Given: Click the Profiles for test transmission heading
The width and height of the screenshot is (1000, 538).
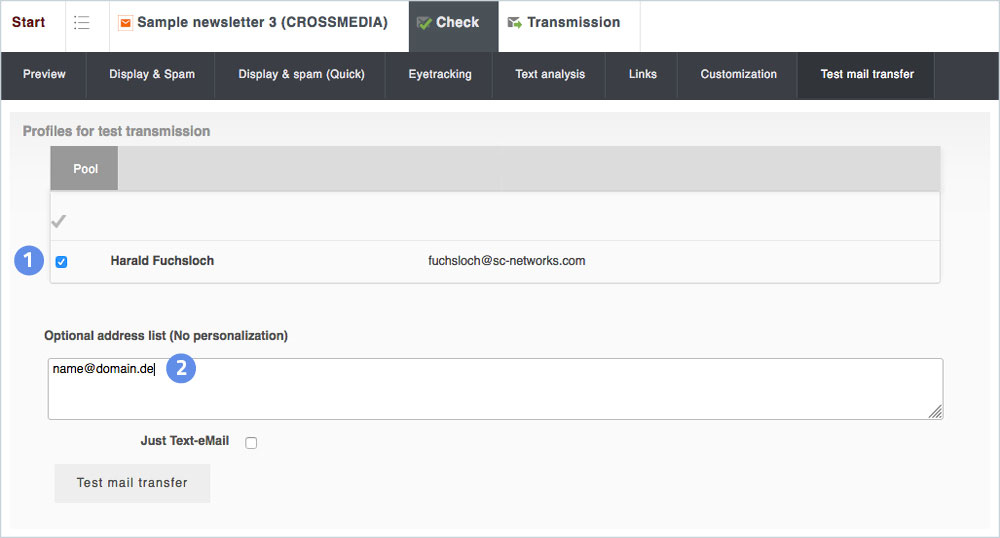Looking at the screenshot, I should tap(116, 131).
